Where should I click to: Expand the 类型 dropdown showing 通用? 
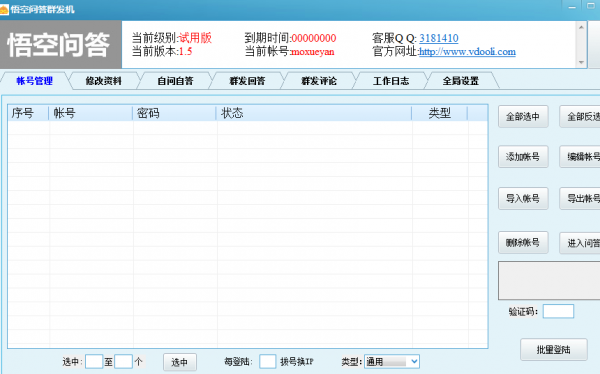[391, 361]
